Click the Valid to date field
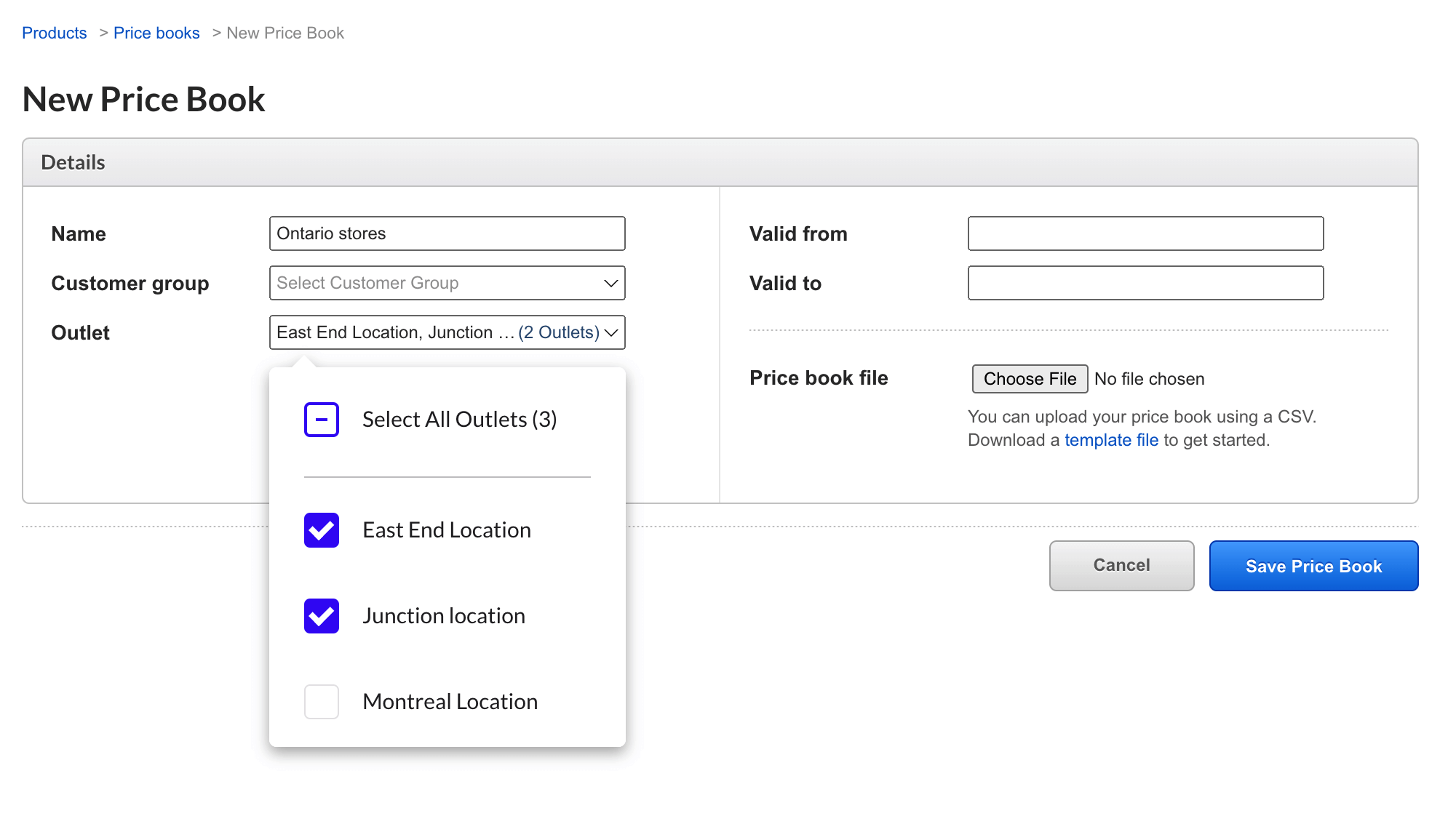The height and width of the screenshot is (816, 1456). click(1145, 283)
